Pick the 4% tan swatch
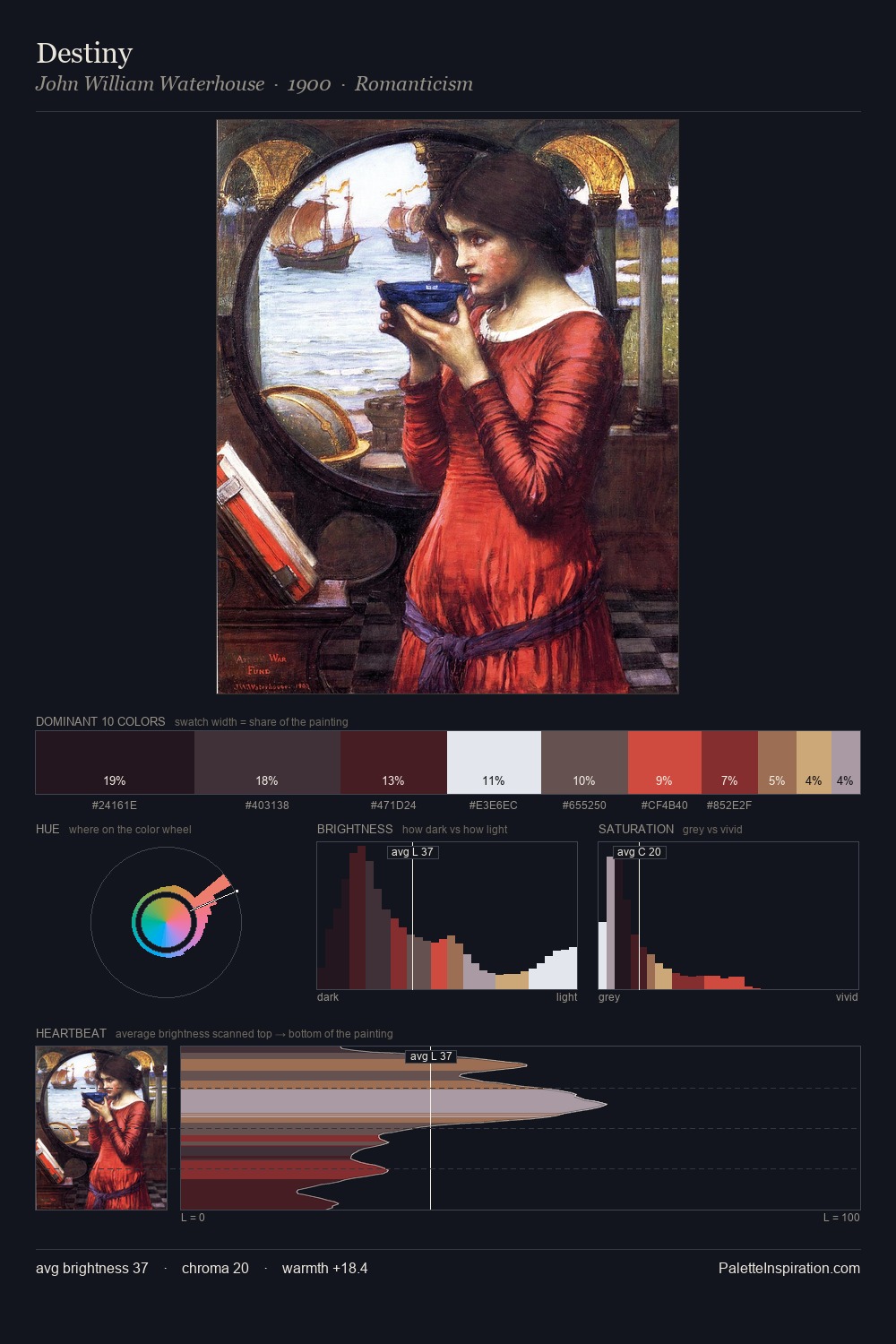 click(814, 762)
